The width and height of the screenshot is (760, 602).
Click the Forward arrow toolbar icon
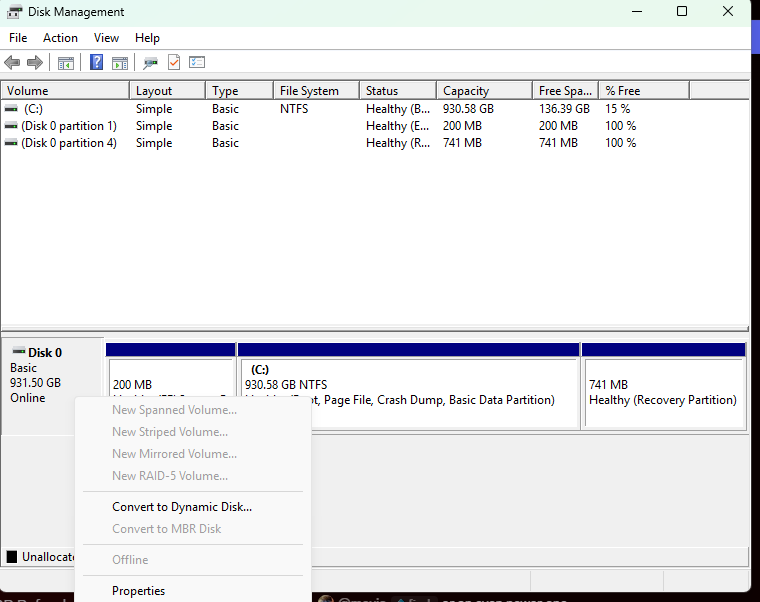[35, 63]
